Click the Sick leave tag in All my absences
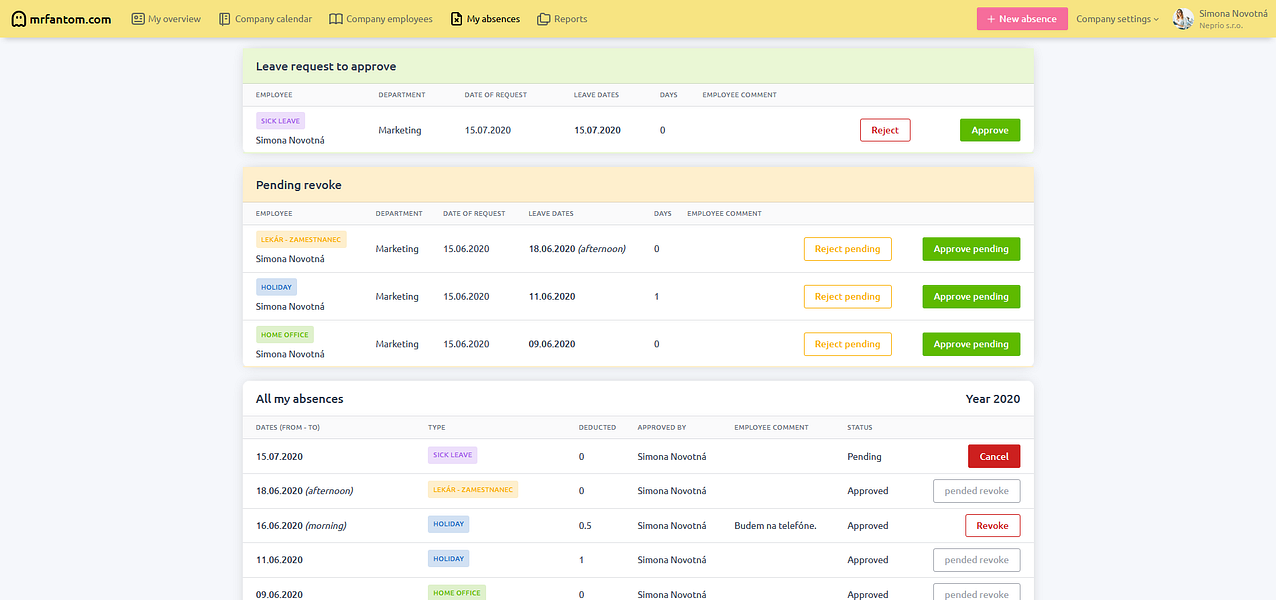1276x600 pixels. click(x=453, y=455)
